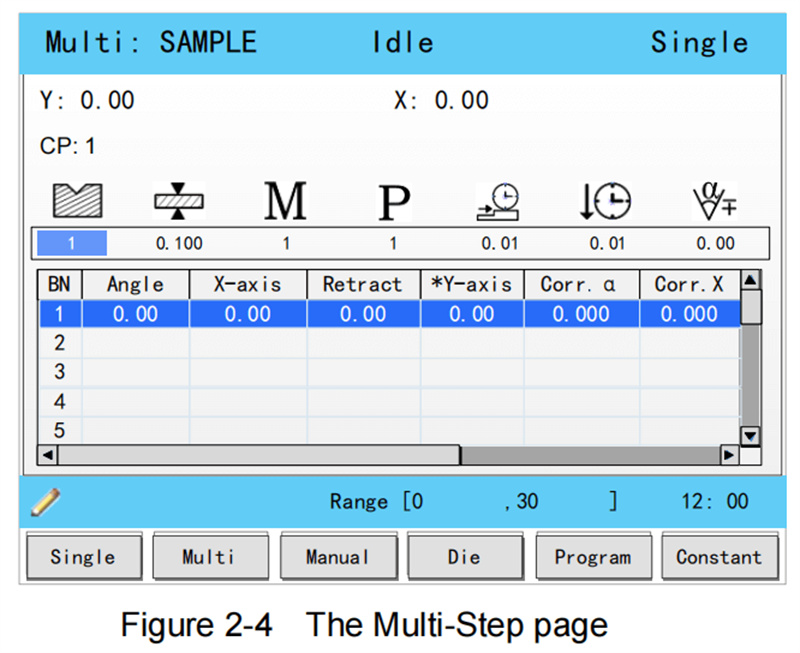Screen dimensions: 800x653
Task: Click the horizontal scrollbar right arrow
Action: pyautogui.click(x=729, y=455)
